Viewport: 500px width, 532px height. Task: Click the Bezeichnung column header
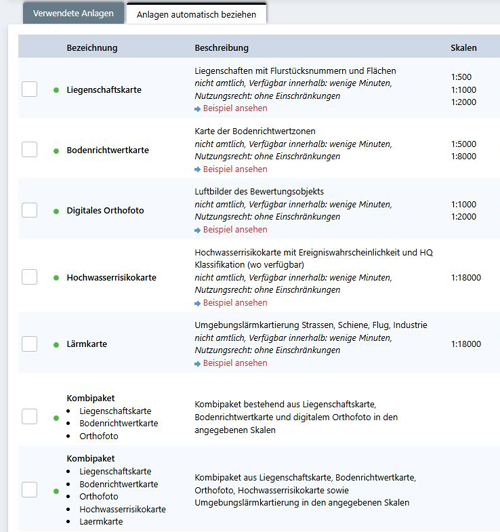coord(92,48)
